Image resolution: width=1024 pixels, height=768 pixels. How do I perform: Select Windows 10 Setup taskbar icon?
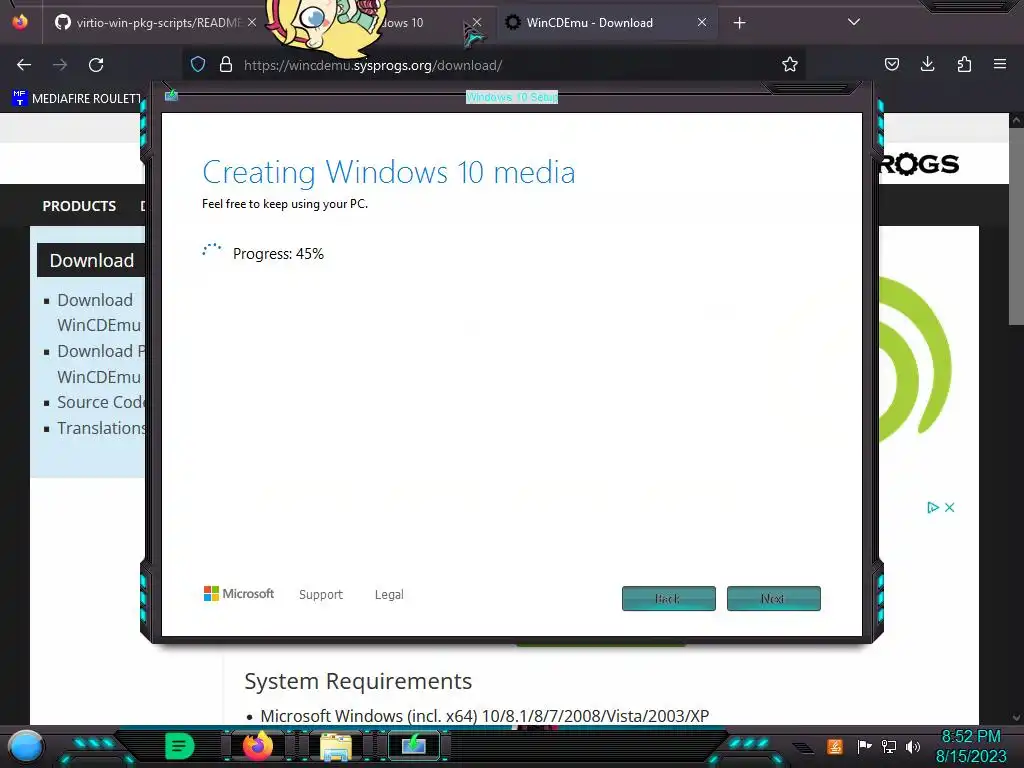click(414, 746)
